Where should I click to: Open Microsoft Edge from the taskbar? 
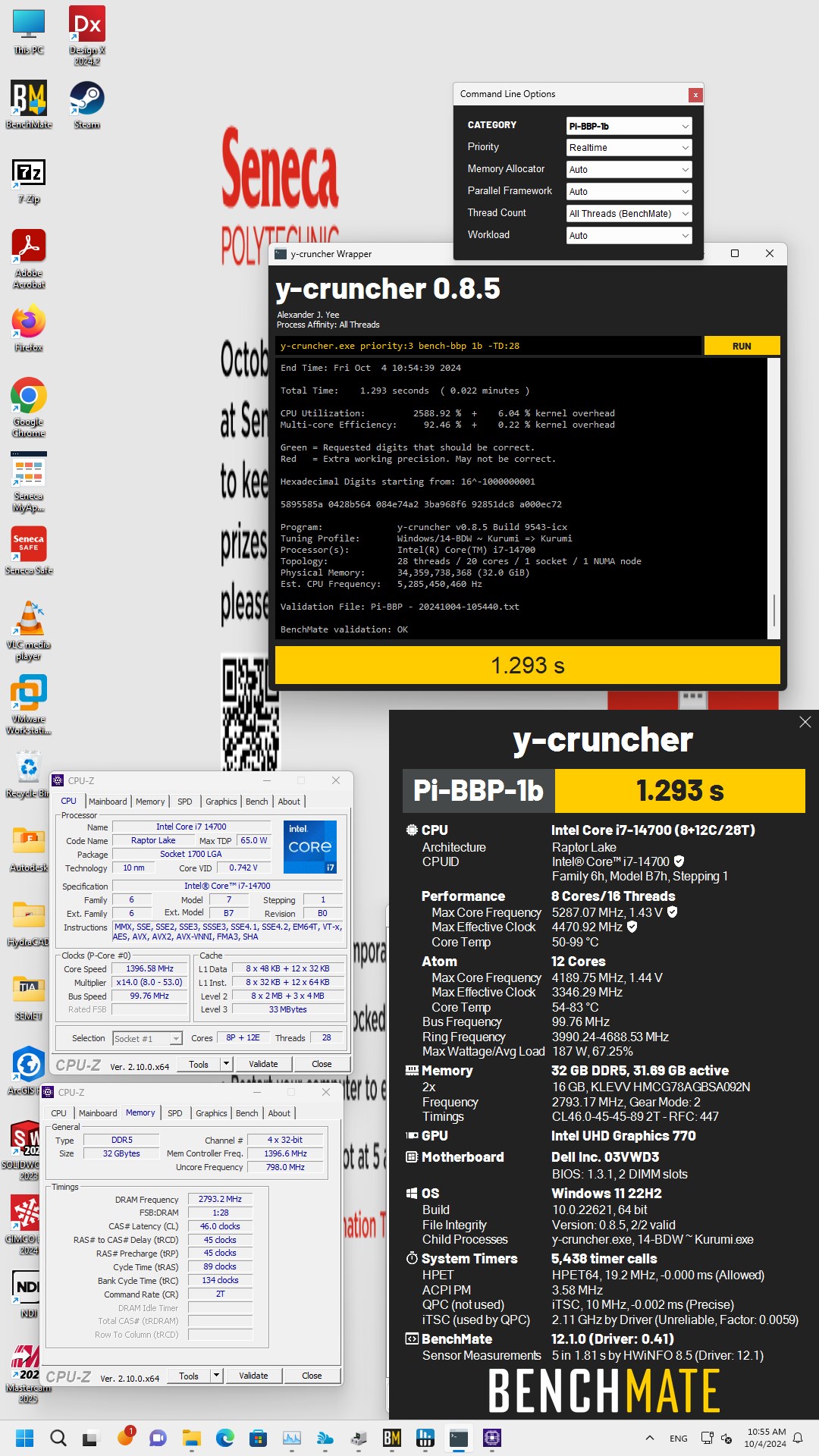click(224, 1438)
